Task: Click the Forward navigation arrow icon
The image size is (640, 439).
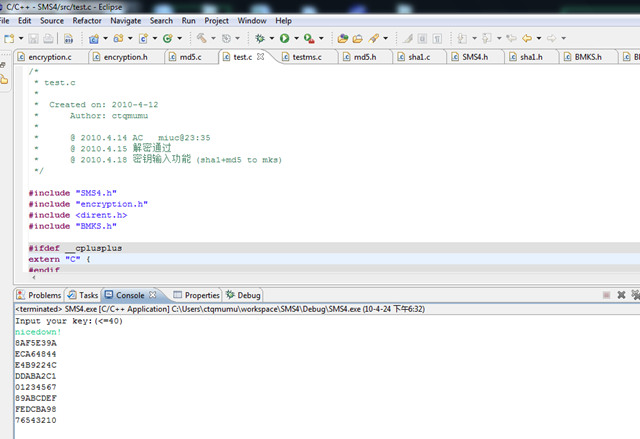Action: pyautogui.click(x=551, y=38)
